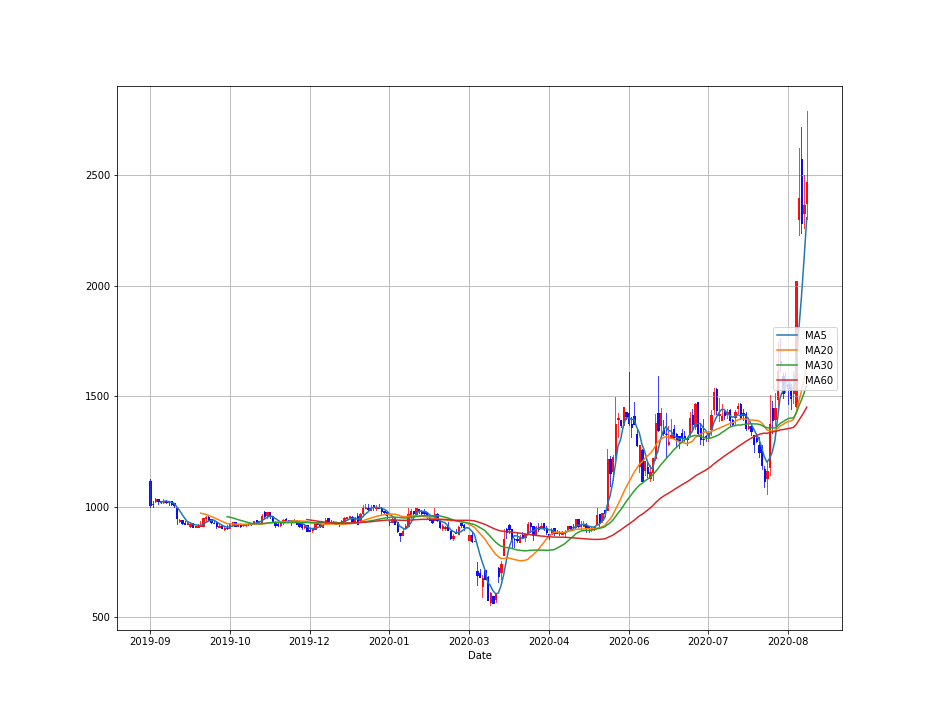
Task: Click the 2020-01 x-axis tick label
Action: (x=389, y=642)
